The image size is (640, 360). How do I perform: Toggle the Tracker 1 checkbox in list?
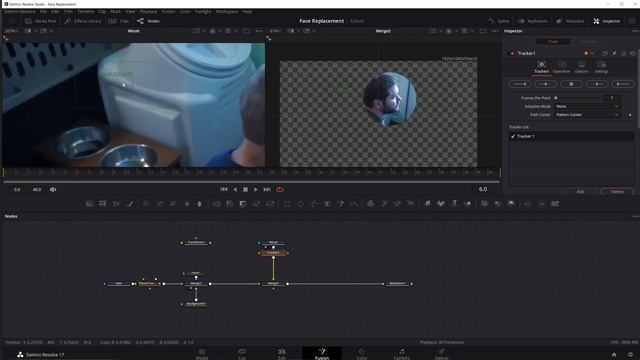point(513,136)
